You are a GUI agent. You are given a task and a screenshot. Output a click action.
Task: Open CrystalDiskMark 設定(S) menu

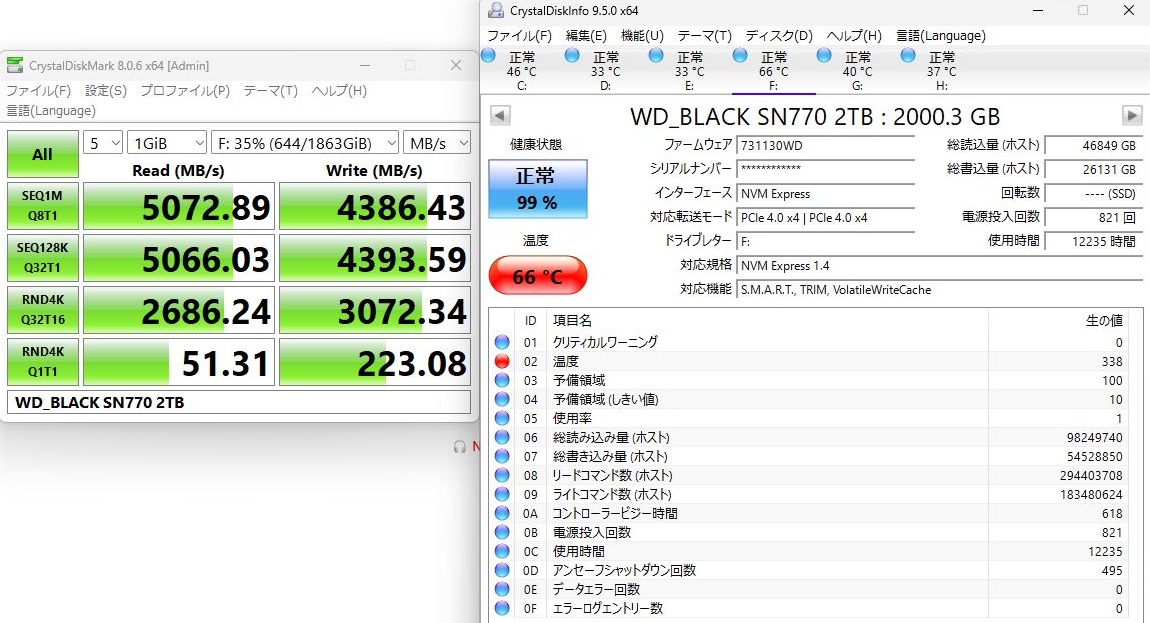coord(106,91)
